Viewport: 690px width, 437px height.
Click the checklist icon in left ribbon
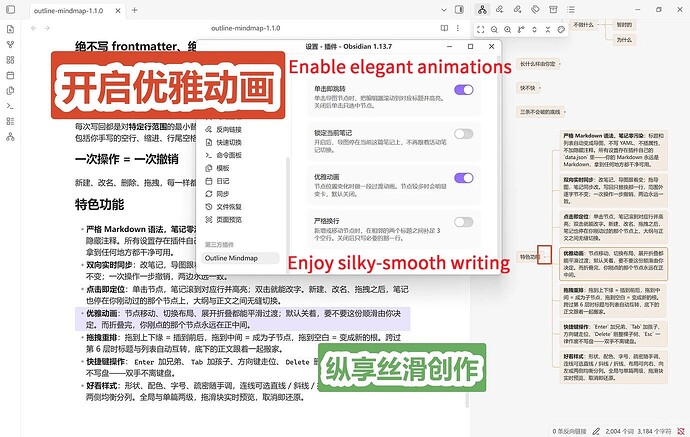tap(11, 121)
